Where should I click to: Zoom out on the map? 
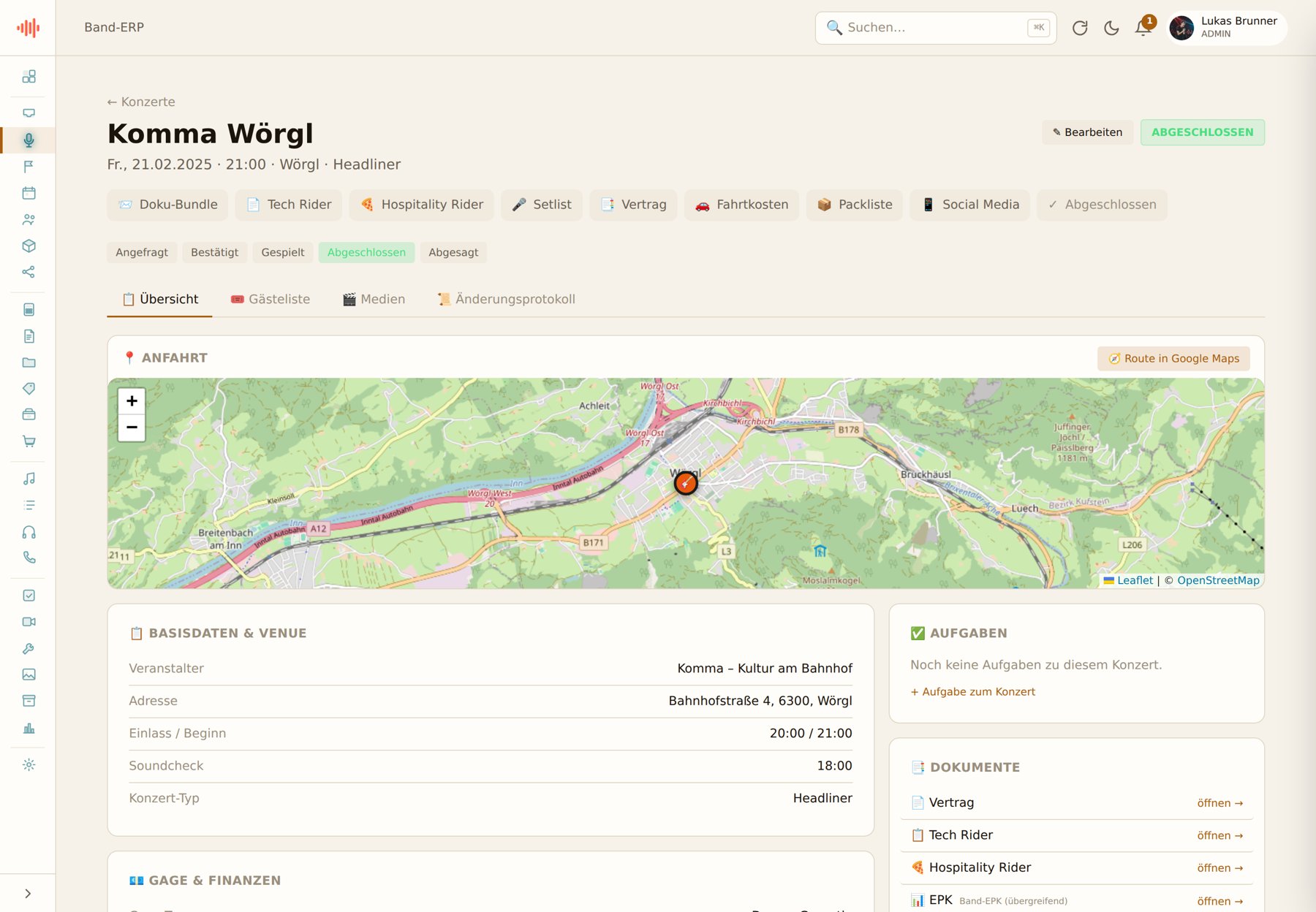pos(132,427)
